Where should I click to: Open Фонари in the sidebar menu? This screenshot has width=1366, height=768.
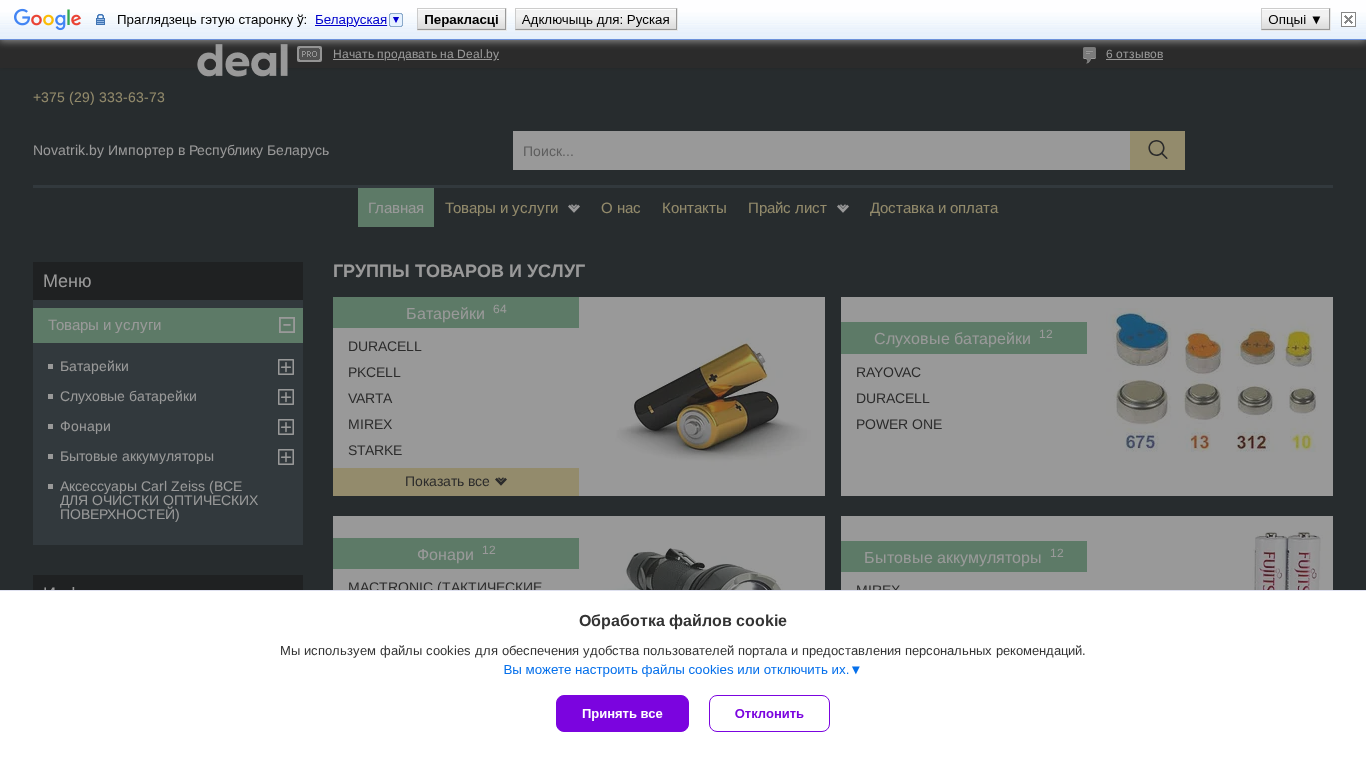point(85,427)
